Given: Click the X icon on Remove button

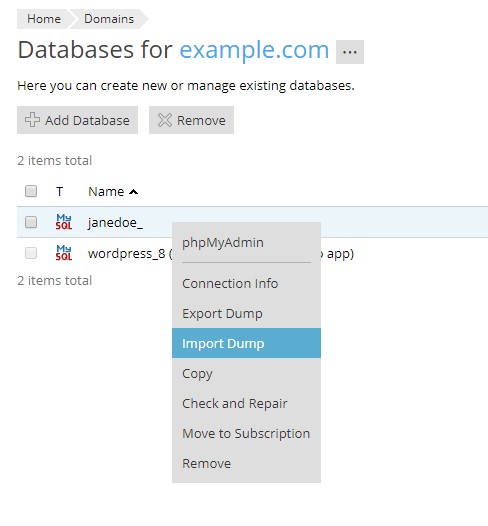Looking at the screenshot, I should [x=165, y=120].
